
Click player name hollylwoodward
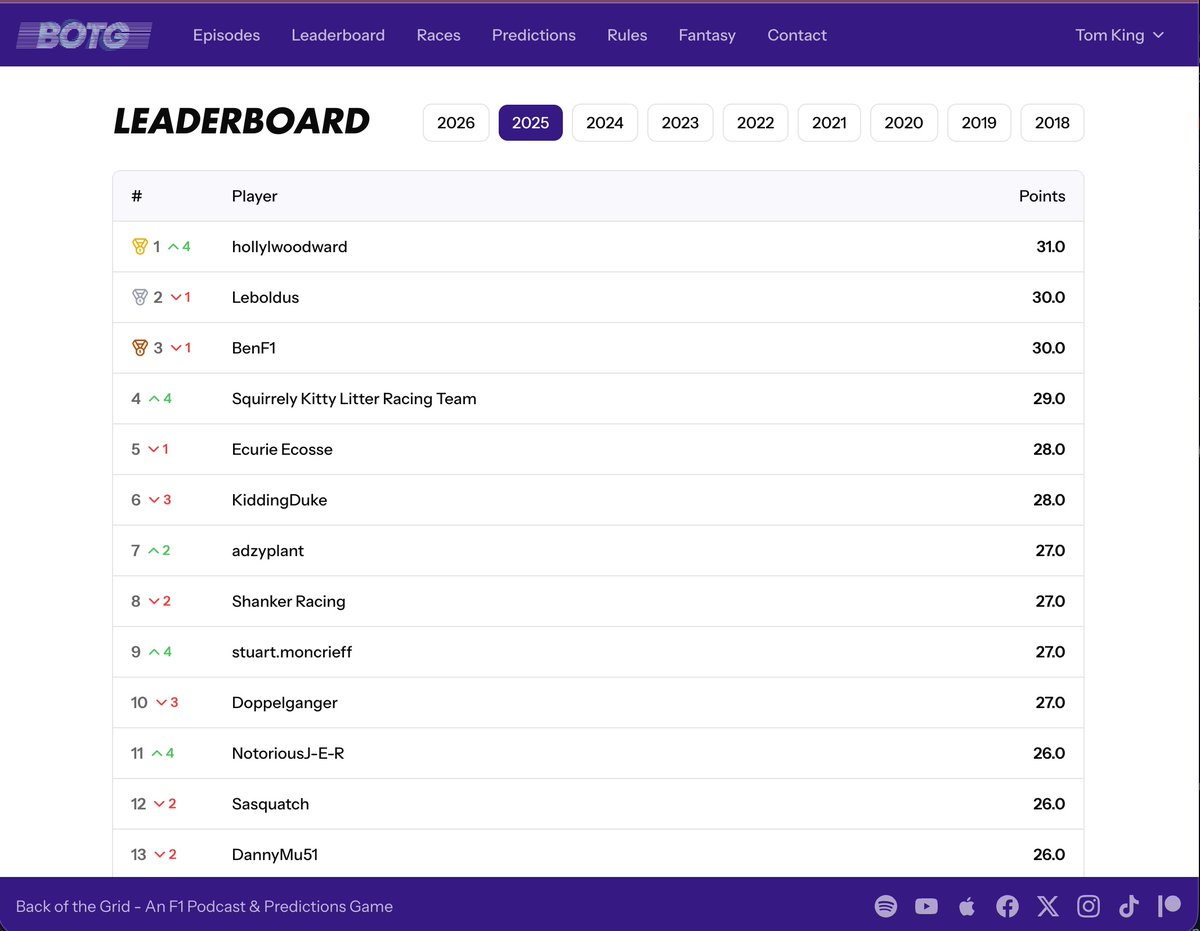(290, 246)
